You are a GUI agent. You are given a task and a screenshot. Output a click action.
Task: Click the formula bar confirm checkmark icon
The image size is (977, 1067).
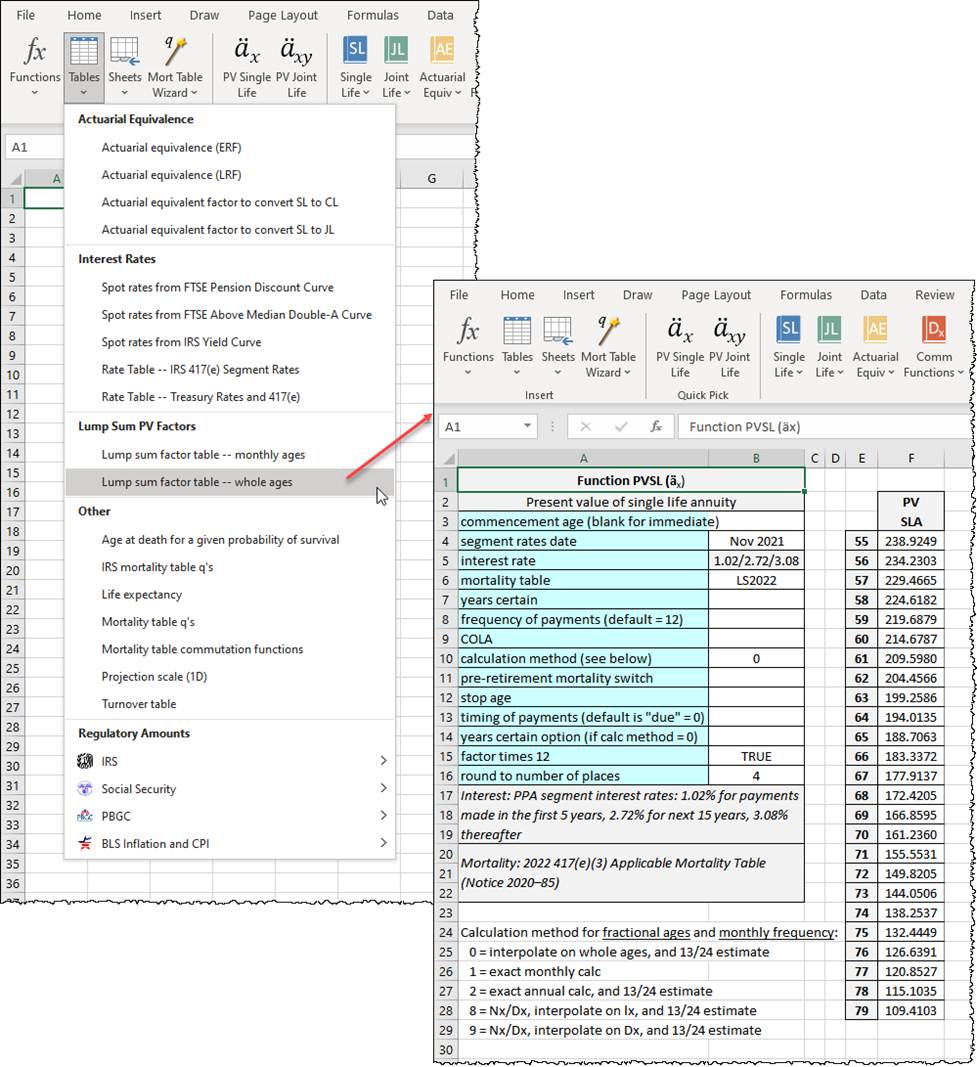(x=620, y=427)
